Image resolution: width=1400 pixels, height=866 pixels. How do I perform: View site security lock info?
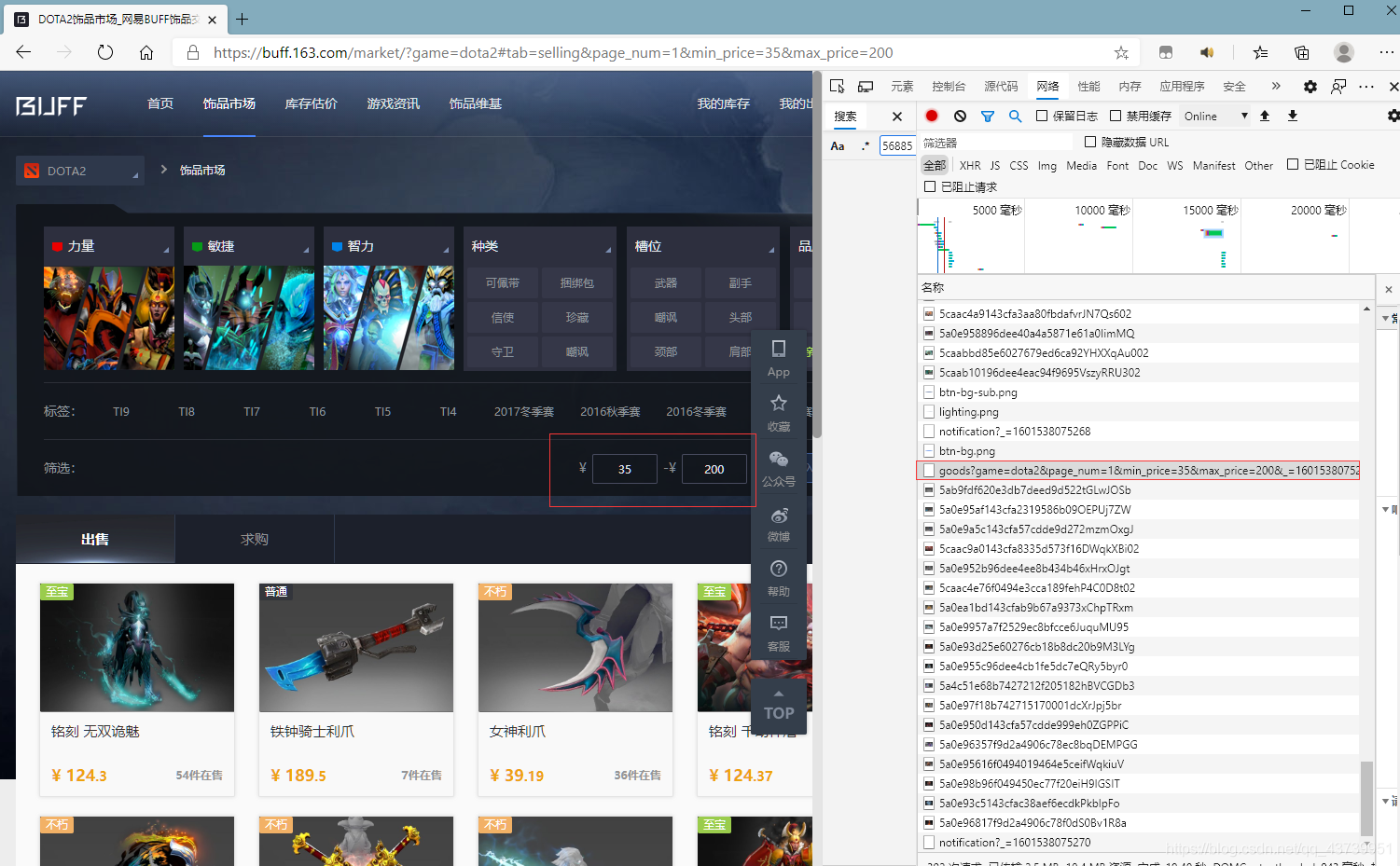pos(193,52)
